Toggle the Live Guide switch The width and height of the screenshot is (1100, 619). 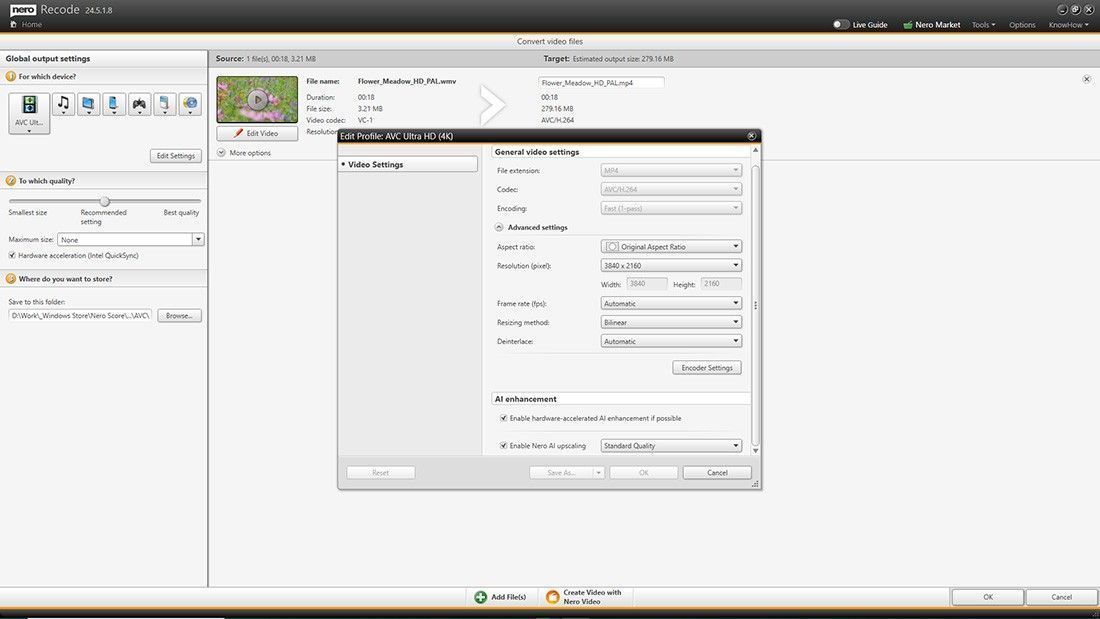point(840,25)
